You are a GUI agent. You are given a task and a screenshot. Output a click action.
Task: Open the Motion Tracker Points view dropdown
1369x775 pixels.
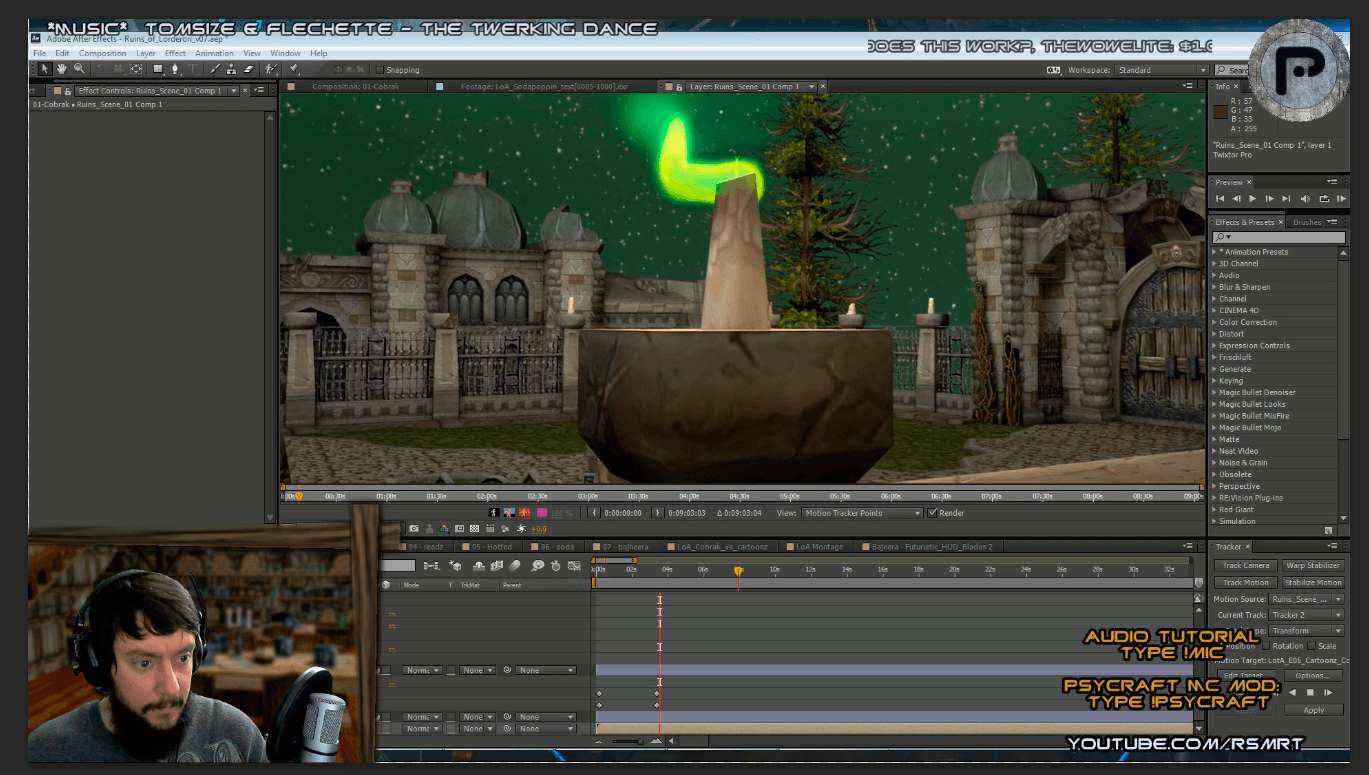tap(862, 513)
